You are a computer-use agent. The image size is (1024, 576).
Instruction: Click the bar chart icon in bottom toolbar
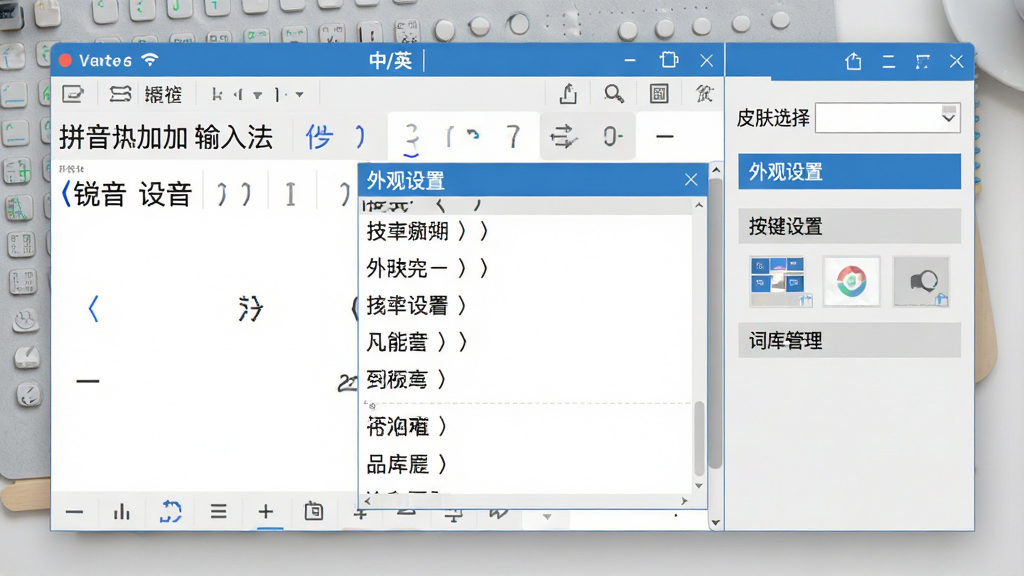[x=121, y=511]
